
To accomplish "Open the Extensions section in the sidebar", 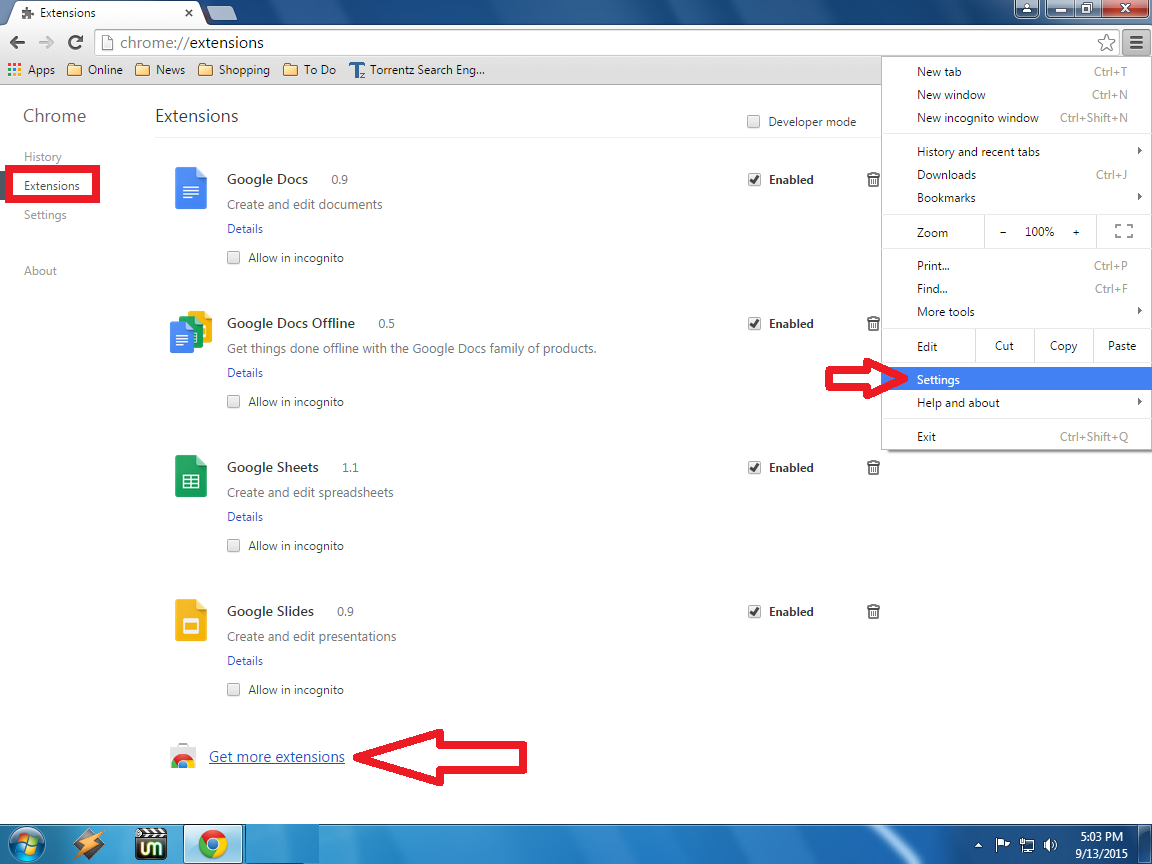I will click(x=52, y=185).
